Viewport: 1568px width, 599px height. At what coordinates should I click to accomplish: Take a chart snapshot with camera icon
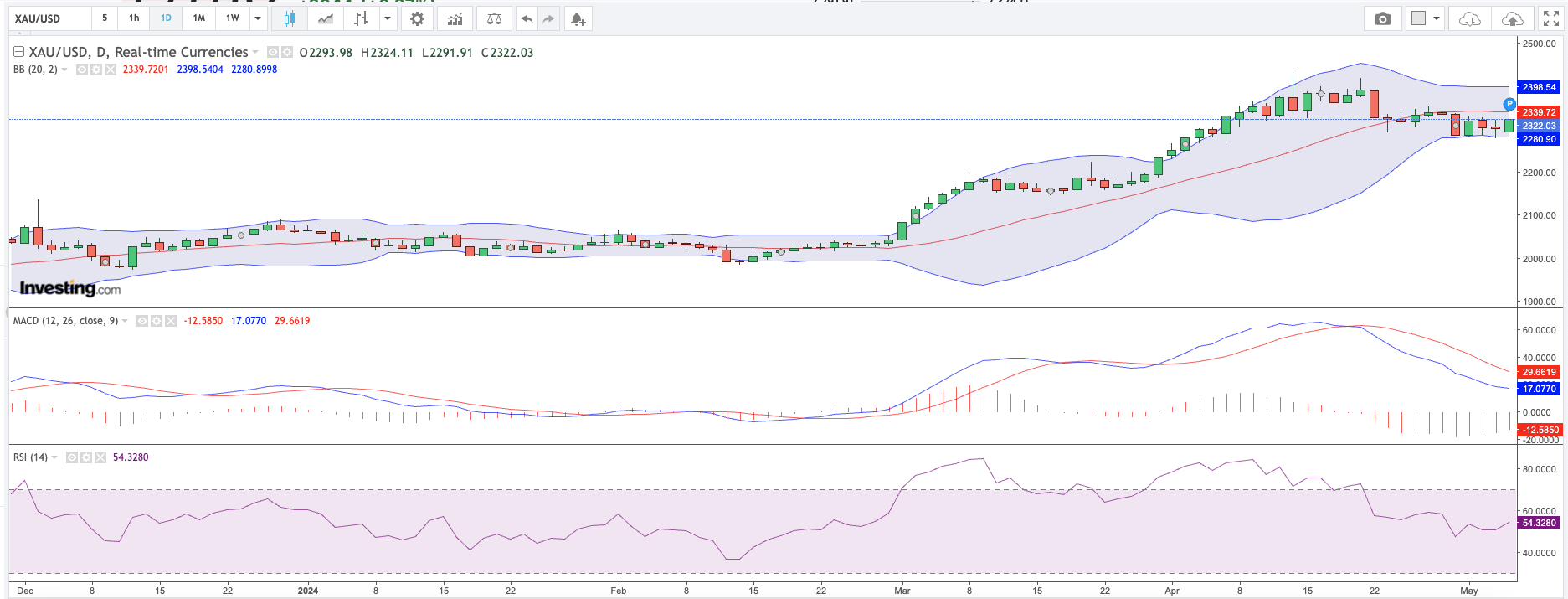[x=1383, y=18]
